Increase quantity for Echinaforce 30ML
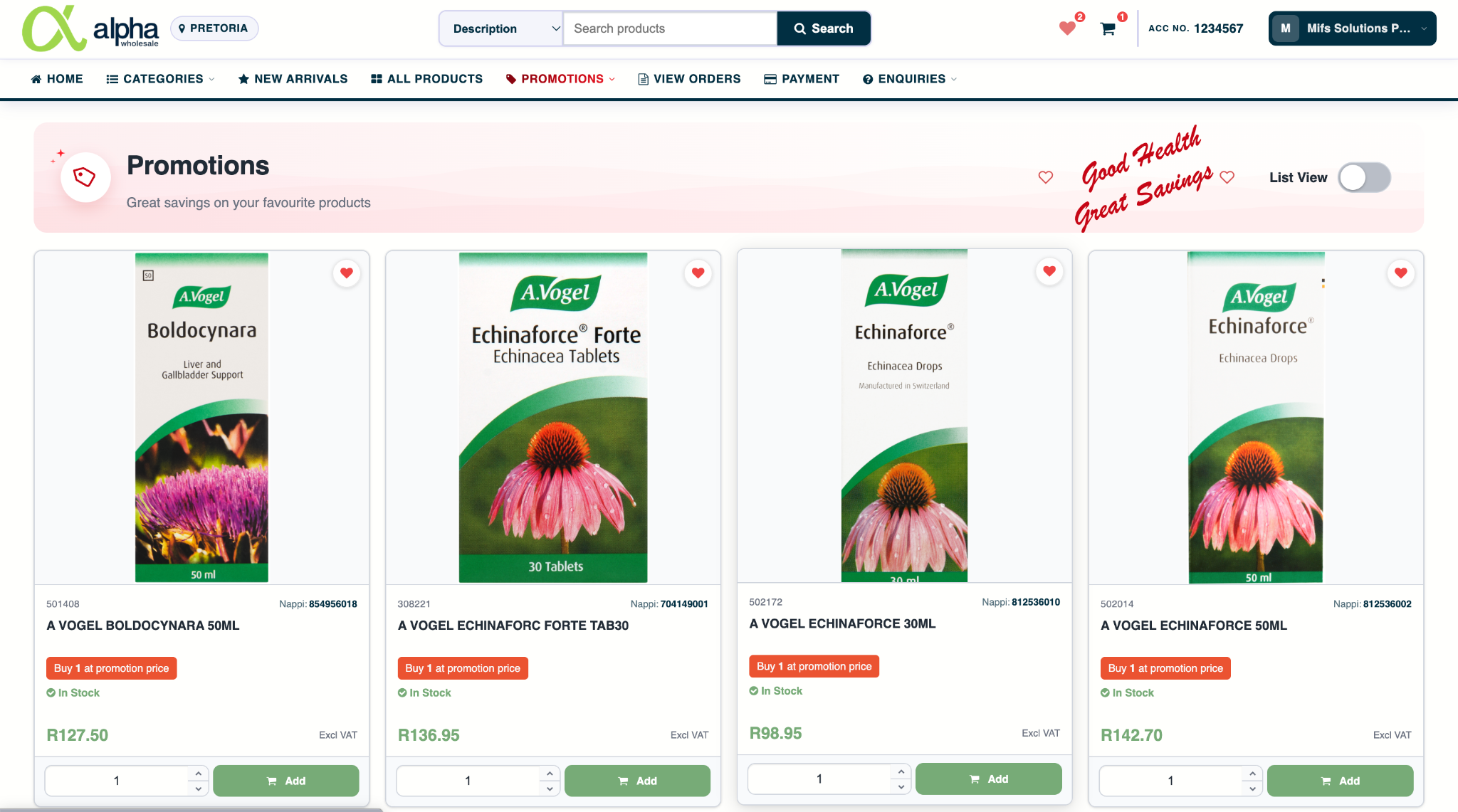1458x812 pixels. point(901,771)
